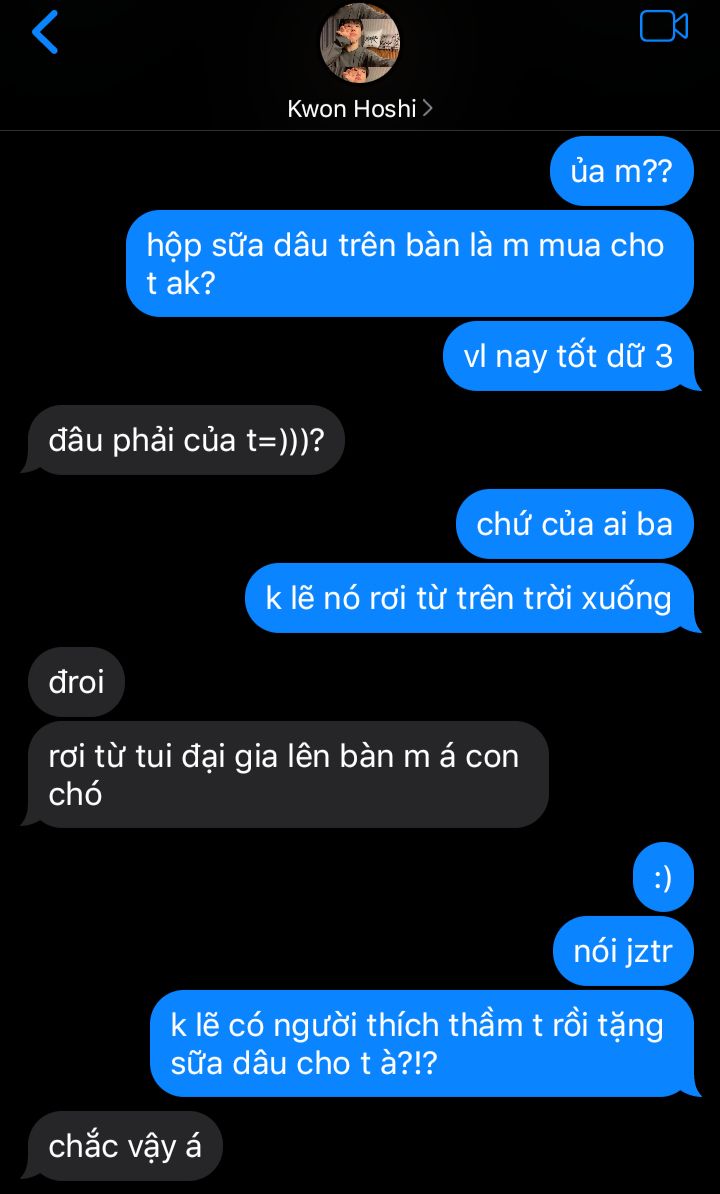This screenshot has height=1194, width=720.
Task: Tap message about hộp sữa dâu trên bàn
Action: 410,263
